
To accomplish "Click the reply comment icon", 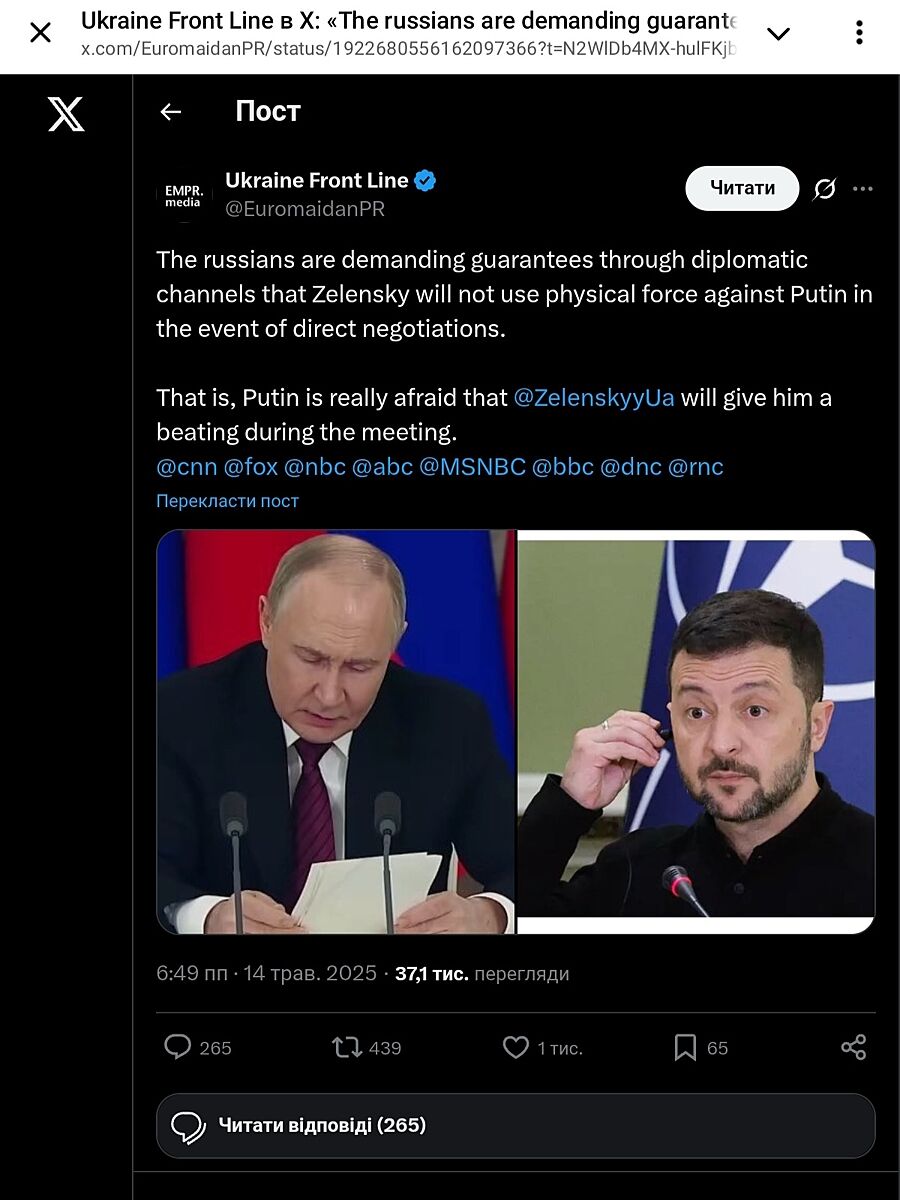I will (x=178, y=1047).
